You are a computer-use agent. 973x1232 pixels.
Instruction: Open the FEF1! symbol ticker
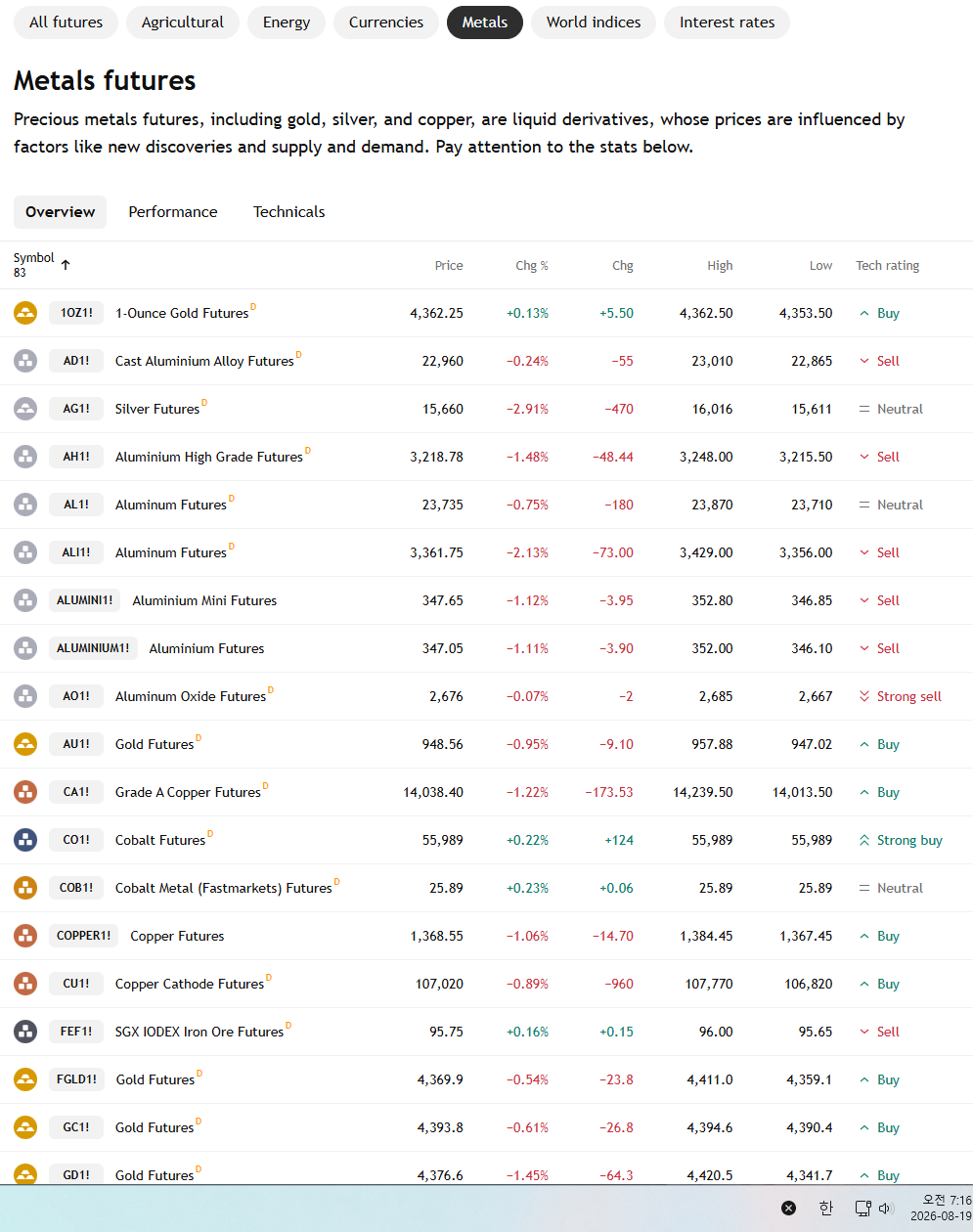coord(76,1032)
